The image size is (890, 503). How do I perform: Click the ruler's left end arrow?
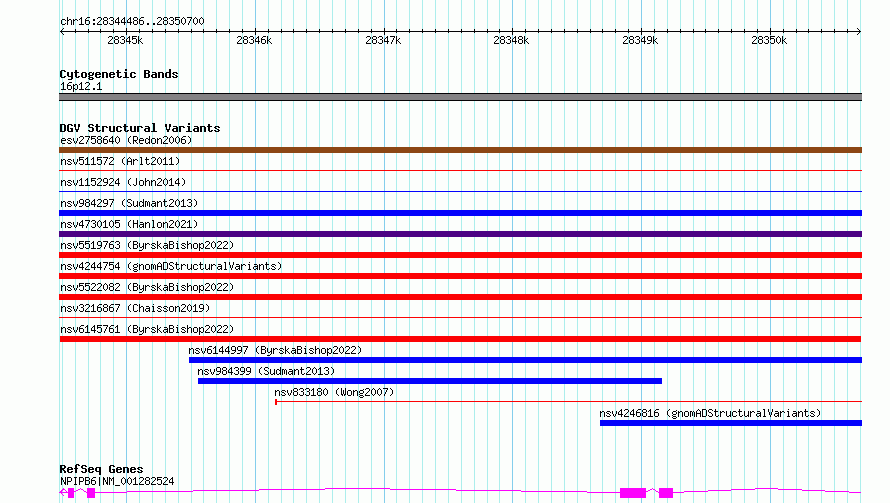(x=62, y=31)
